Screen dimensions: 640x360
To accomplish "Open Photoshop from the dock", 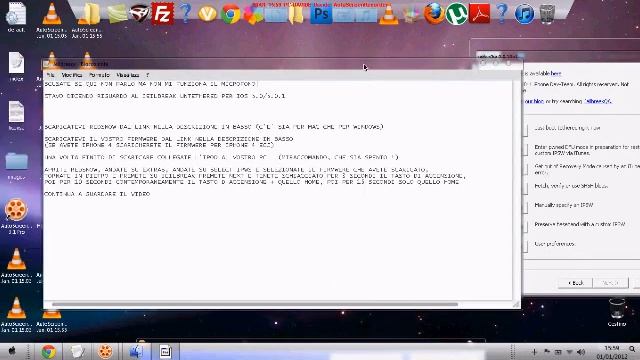I will point(321,15).
